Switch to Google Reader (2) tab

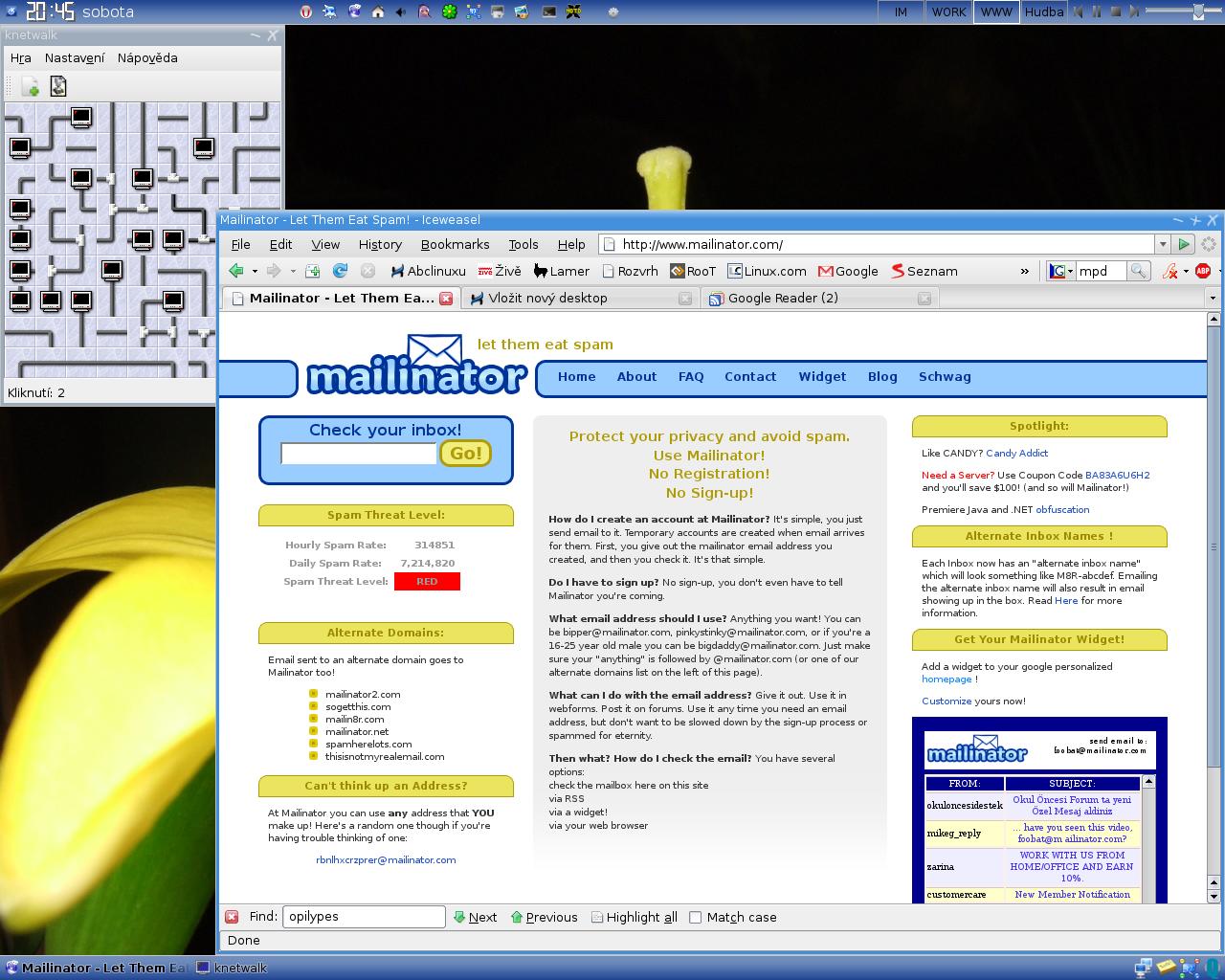[x=818, y=298]
